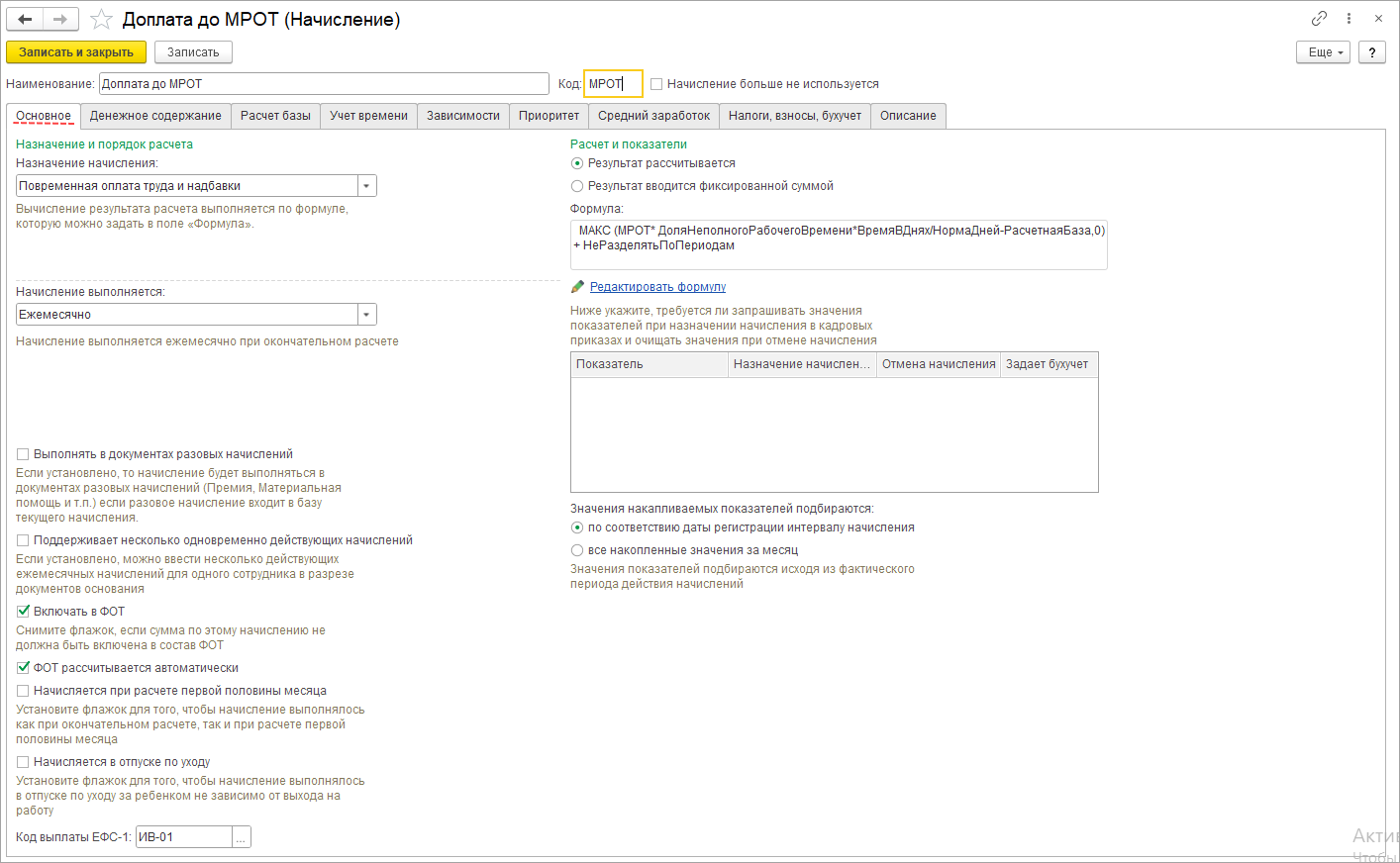Choose все накопленные значения за месяц
This screenshot has width=1400, height=863.
(577, 550)
